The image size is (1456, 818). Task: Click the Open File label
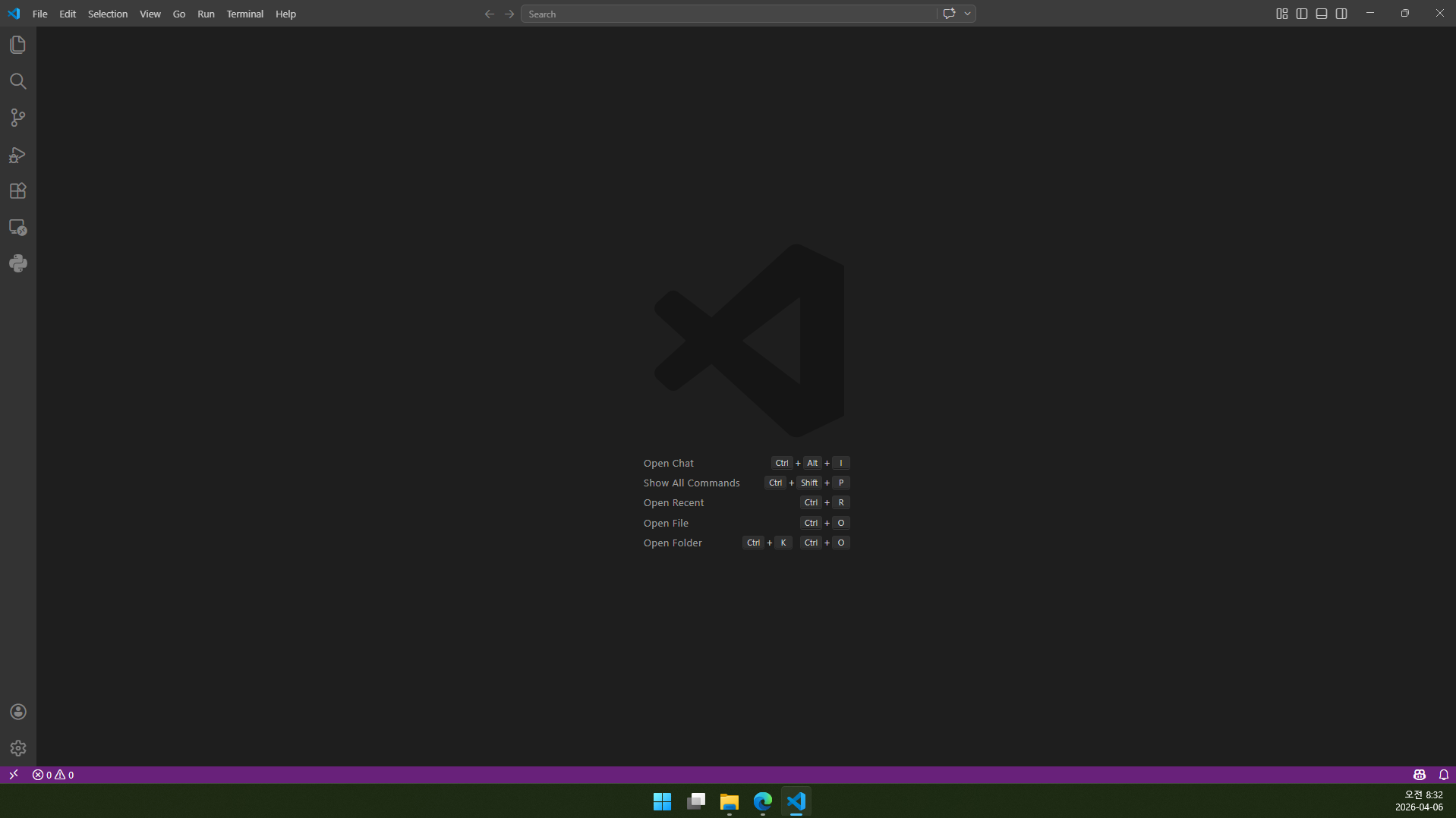coord(666,523)
